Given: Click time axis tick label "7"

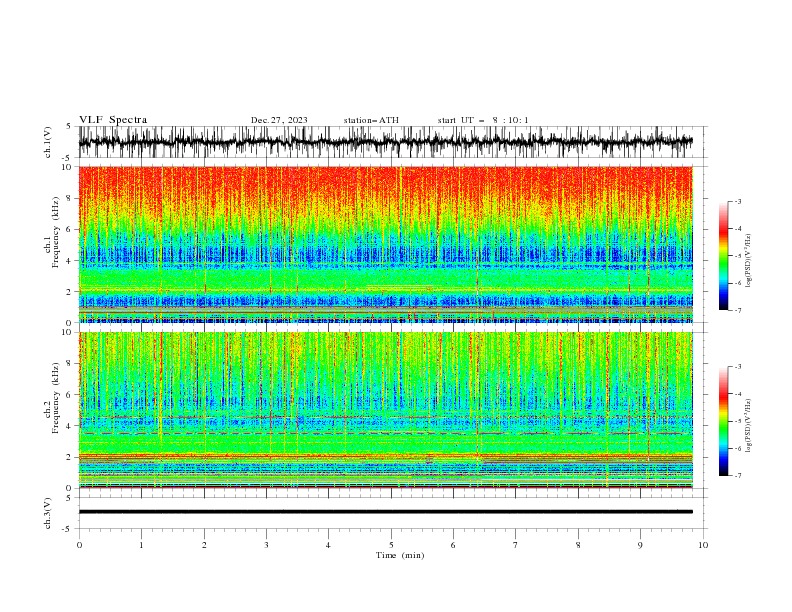Looking at the screenshot, I should pyautogui.click(x=515, y=545).
